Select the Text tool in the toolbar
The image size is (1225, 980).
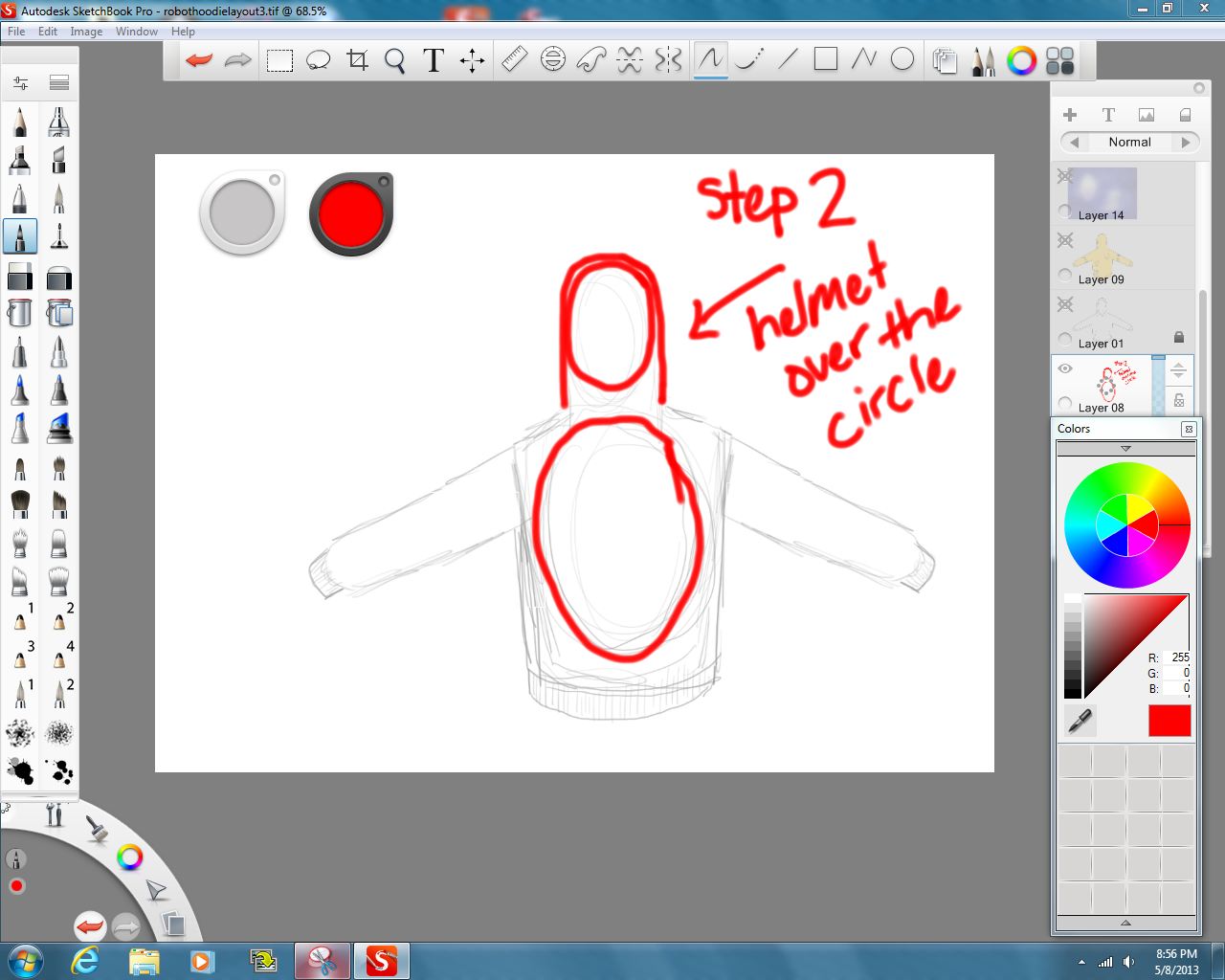pyautogui.click(x=433, y=59)
